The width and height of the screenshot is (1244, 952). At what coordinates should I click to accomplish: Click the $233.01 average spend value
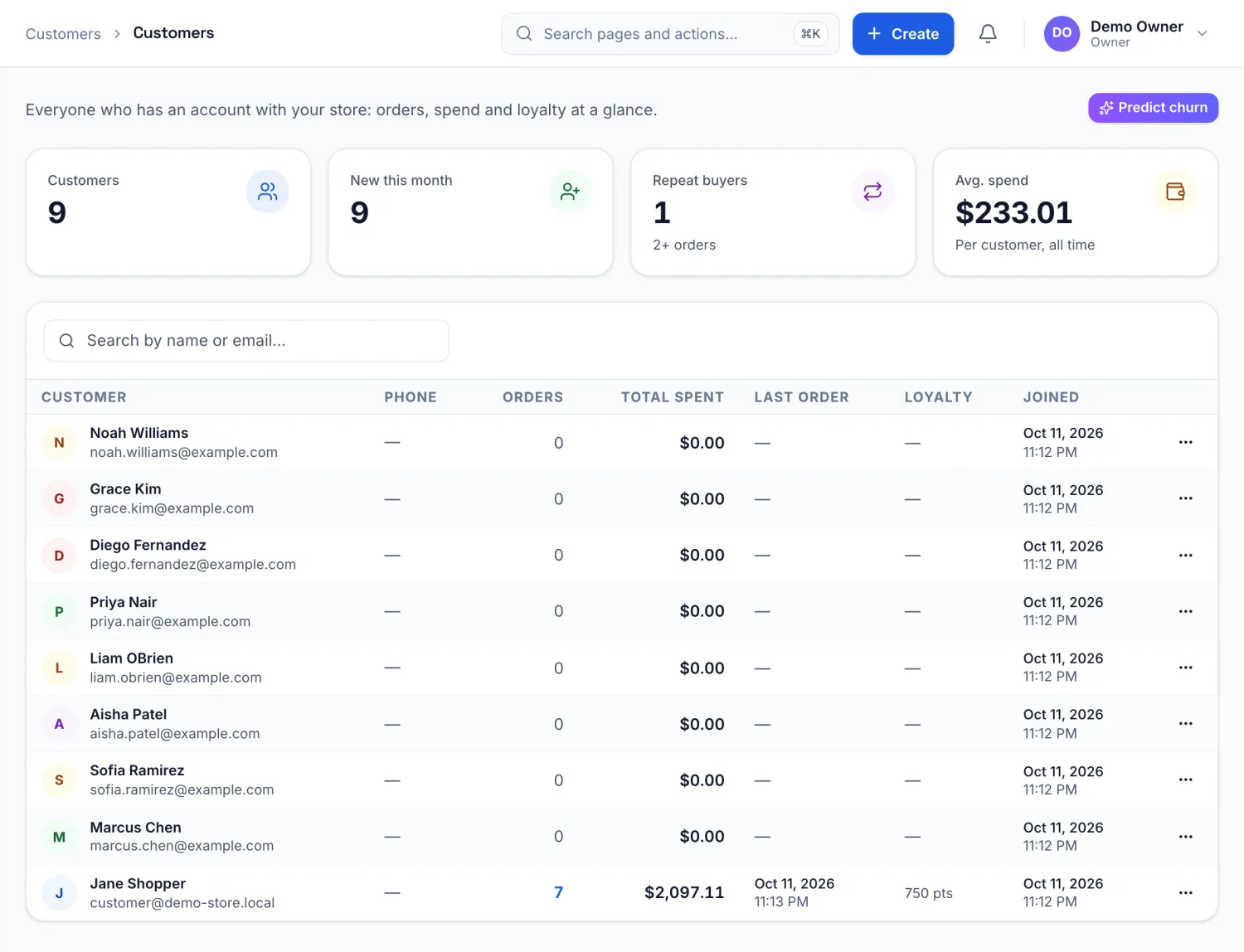point(1013,213)
